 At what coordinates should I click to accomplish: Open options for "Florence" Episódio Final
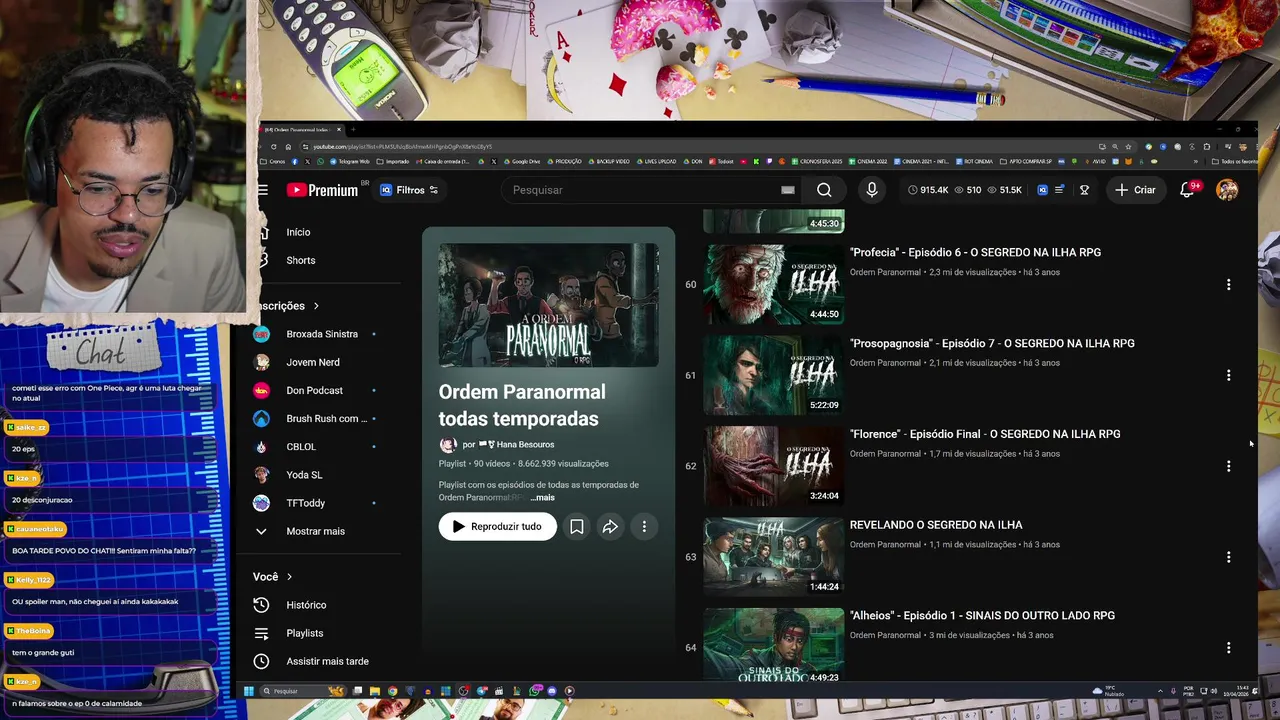pyautogui.click(x=1228, y=467)
